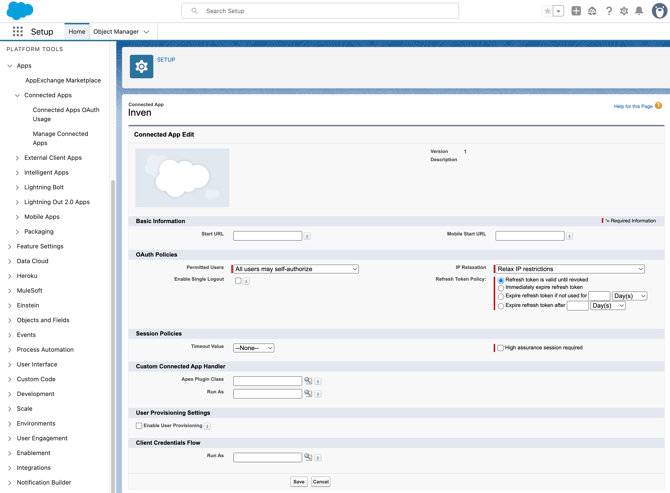Click info icon for Enable User Provisioning

click(207, 426)
